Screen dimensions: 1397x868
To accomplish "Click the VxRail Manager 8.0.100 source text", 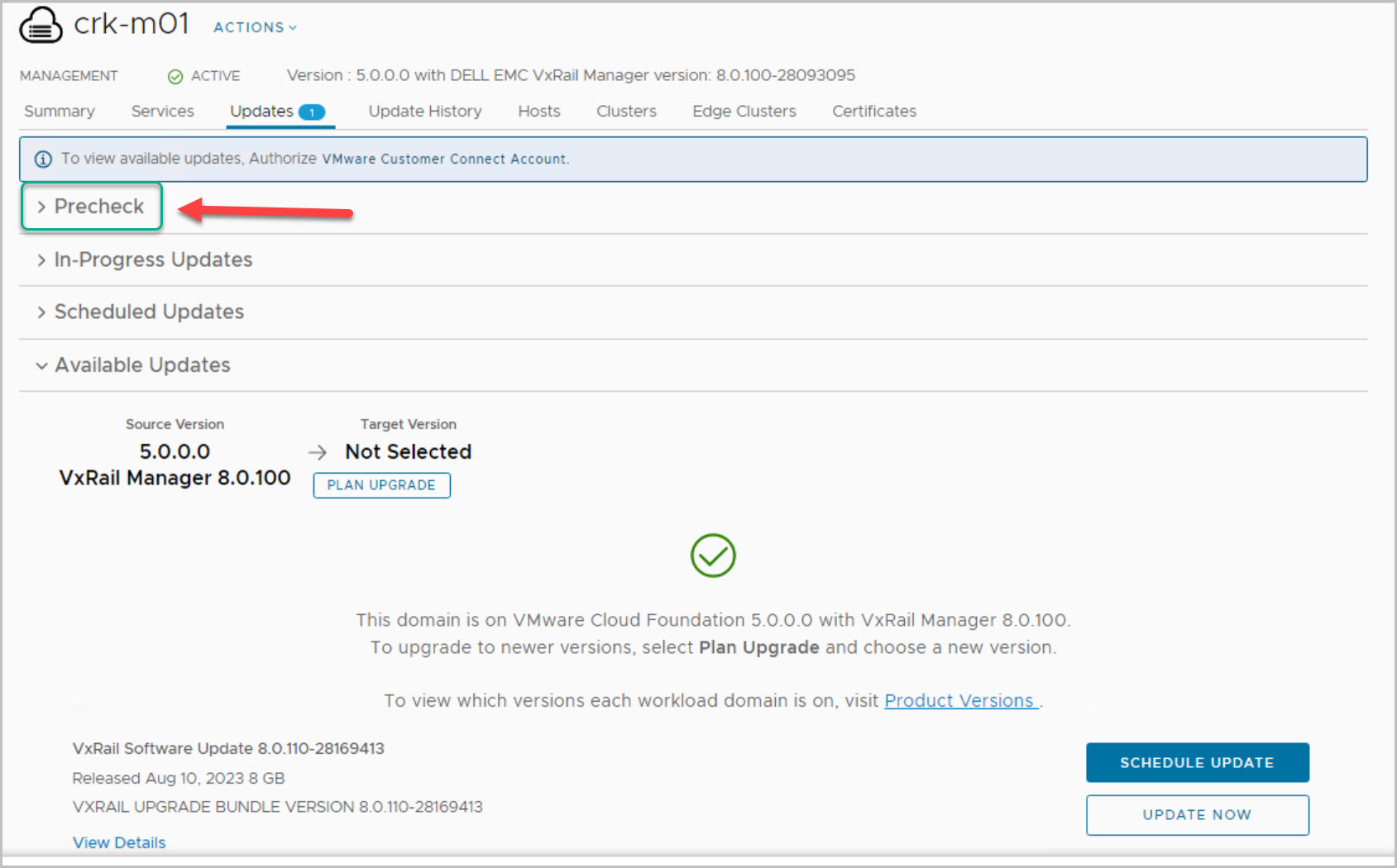I will pos(175,478).
